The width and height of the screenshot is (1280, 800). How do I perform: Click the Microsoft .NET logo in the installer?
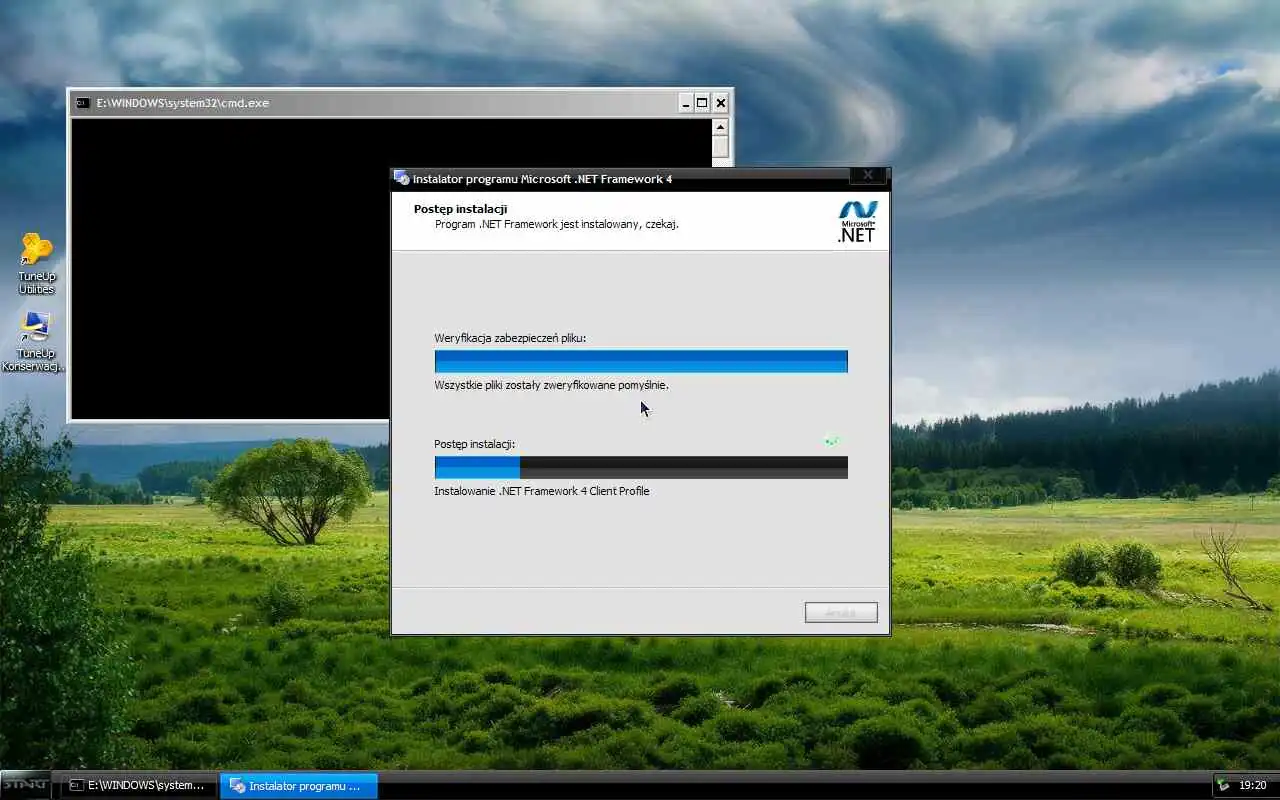click(x=857, y=221)
